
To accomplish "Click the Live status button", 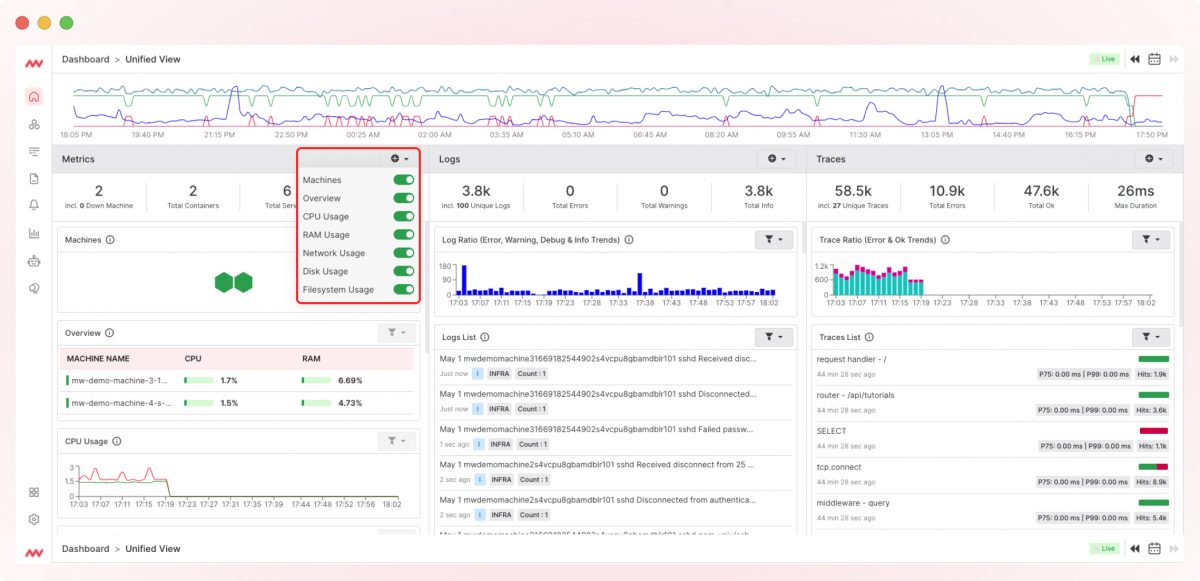I will [x=1104, y=59].
